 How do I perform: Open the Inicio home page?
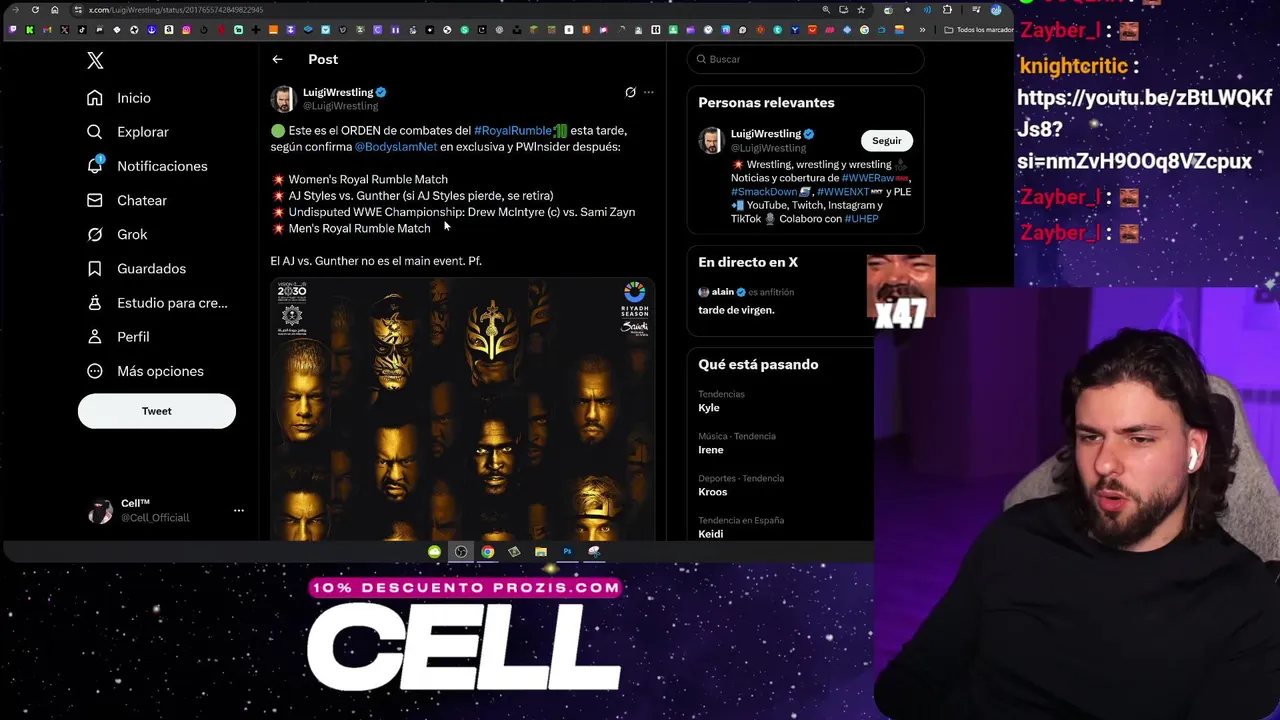119,98
